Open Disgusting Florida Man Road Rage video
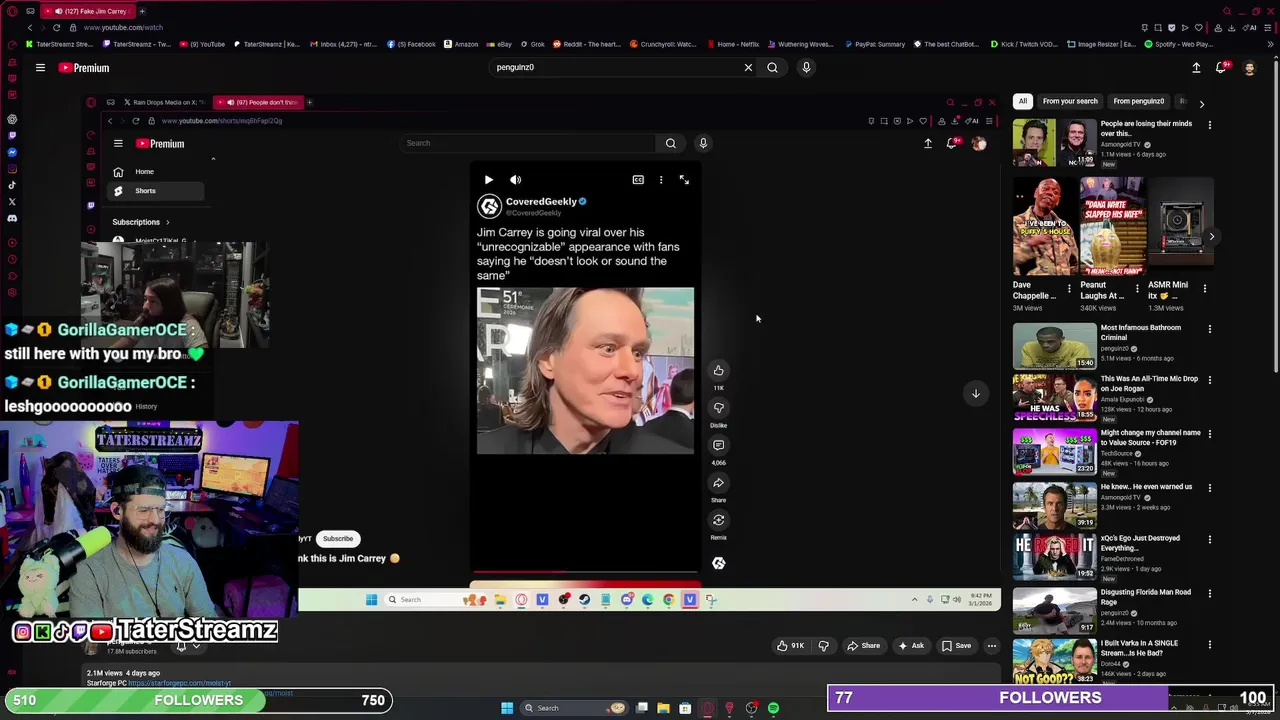The width and height of the screenshot is (1280, 720). [1054, 609]
